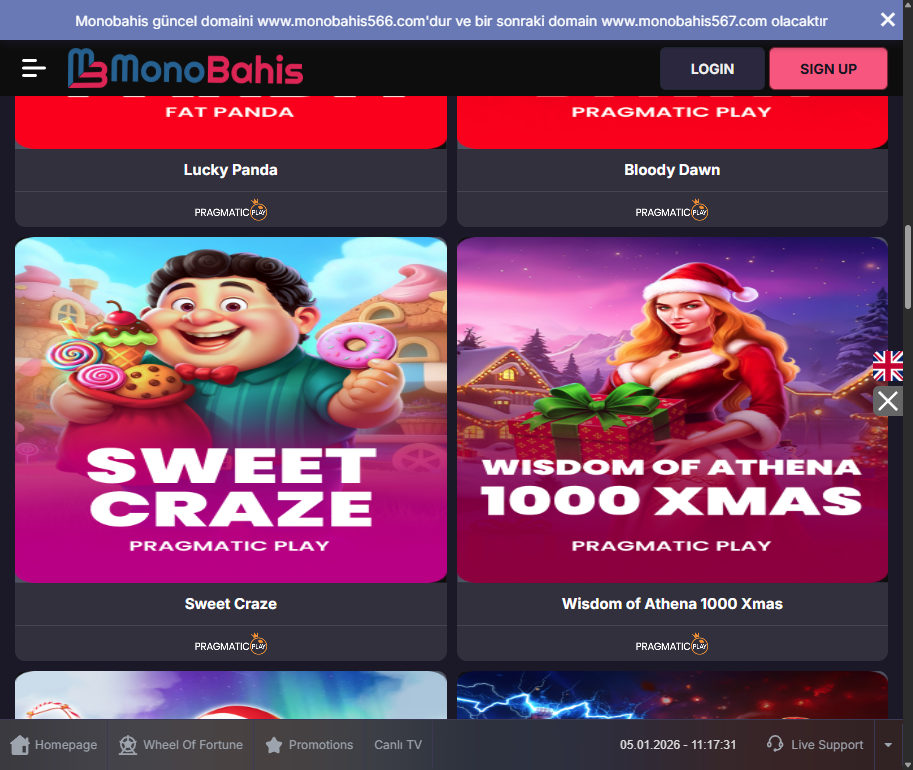
Task: Open Canlı TV tab
Action: (x=398, y=744)
